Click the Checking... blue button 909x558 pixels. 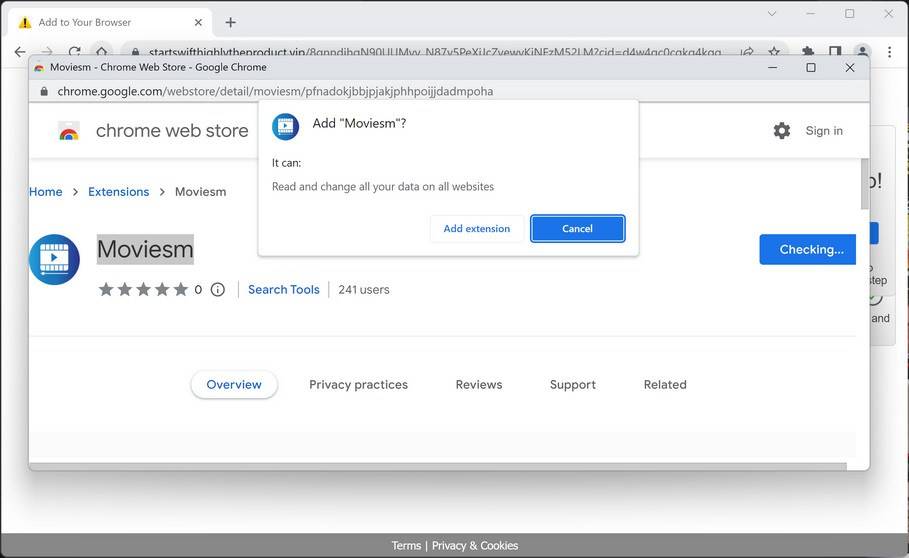808,249
